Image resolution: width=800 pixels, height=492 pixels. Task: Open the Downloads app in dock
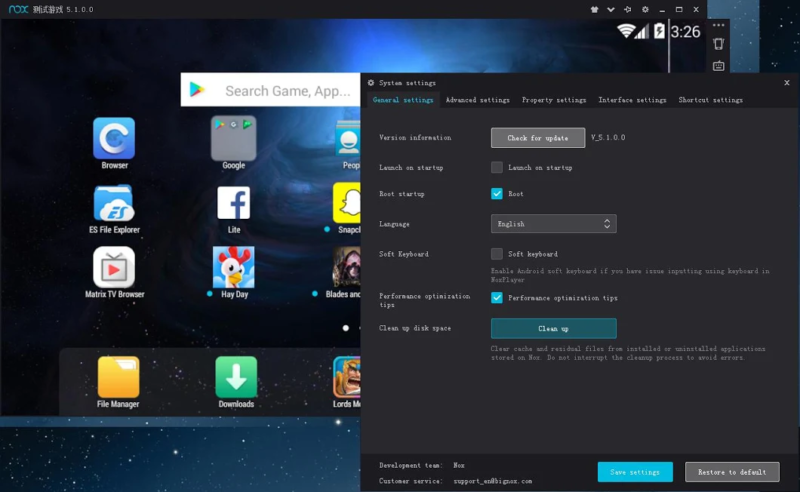236,378
